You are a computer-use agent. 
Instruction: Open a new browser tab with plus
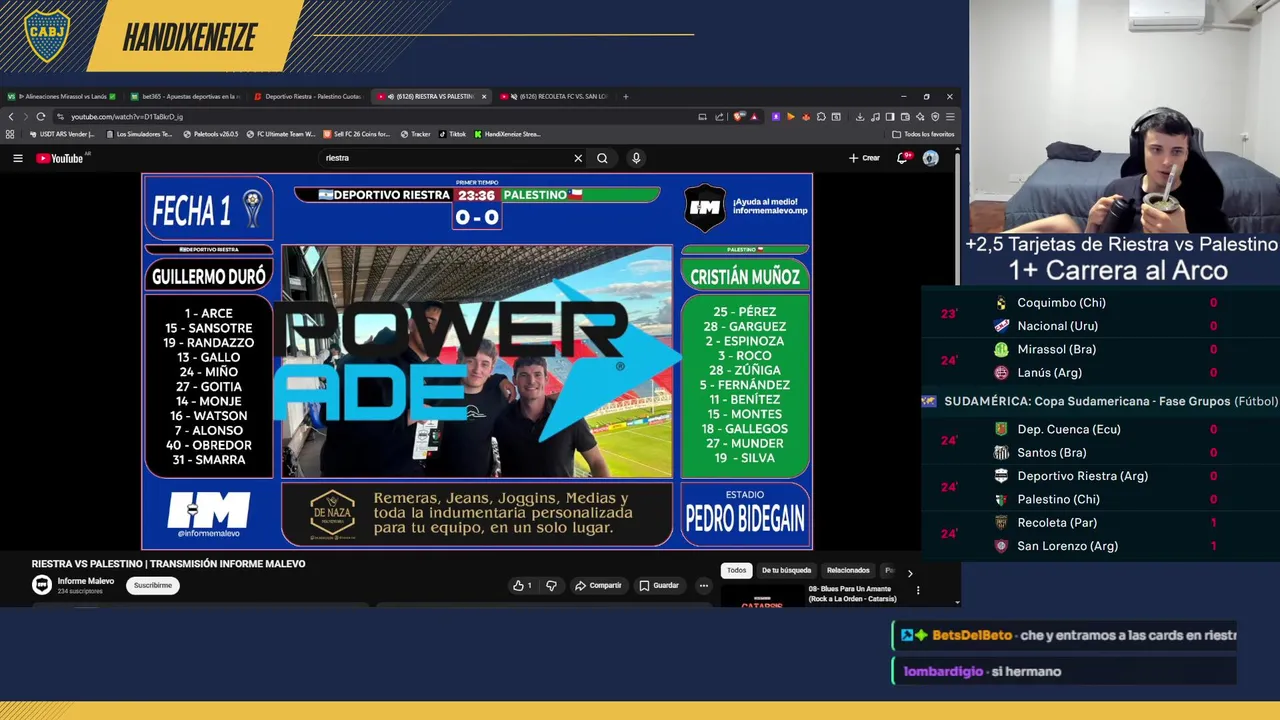pos(626,97)
